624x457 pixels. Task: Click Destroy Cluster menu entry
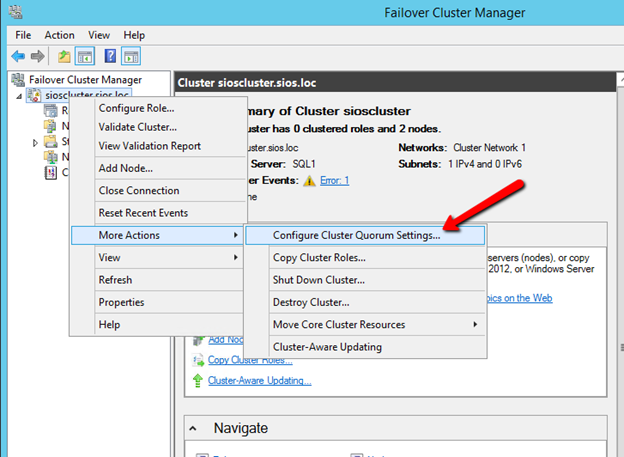310,302
